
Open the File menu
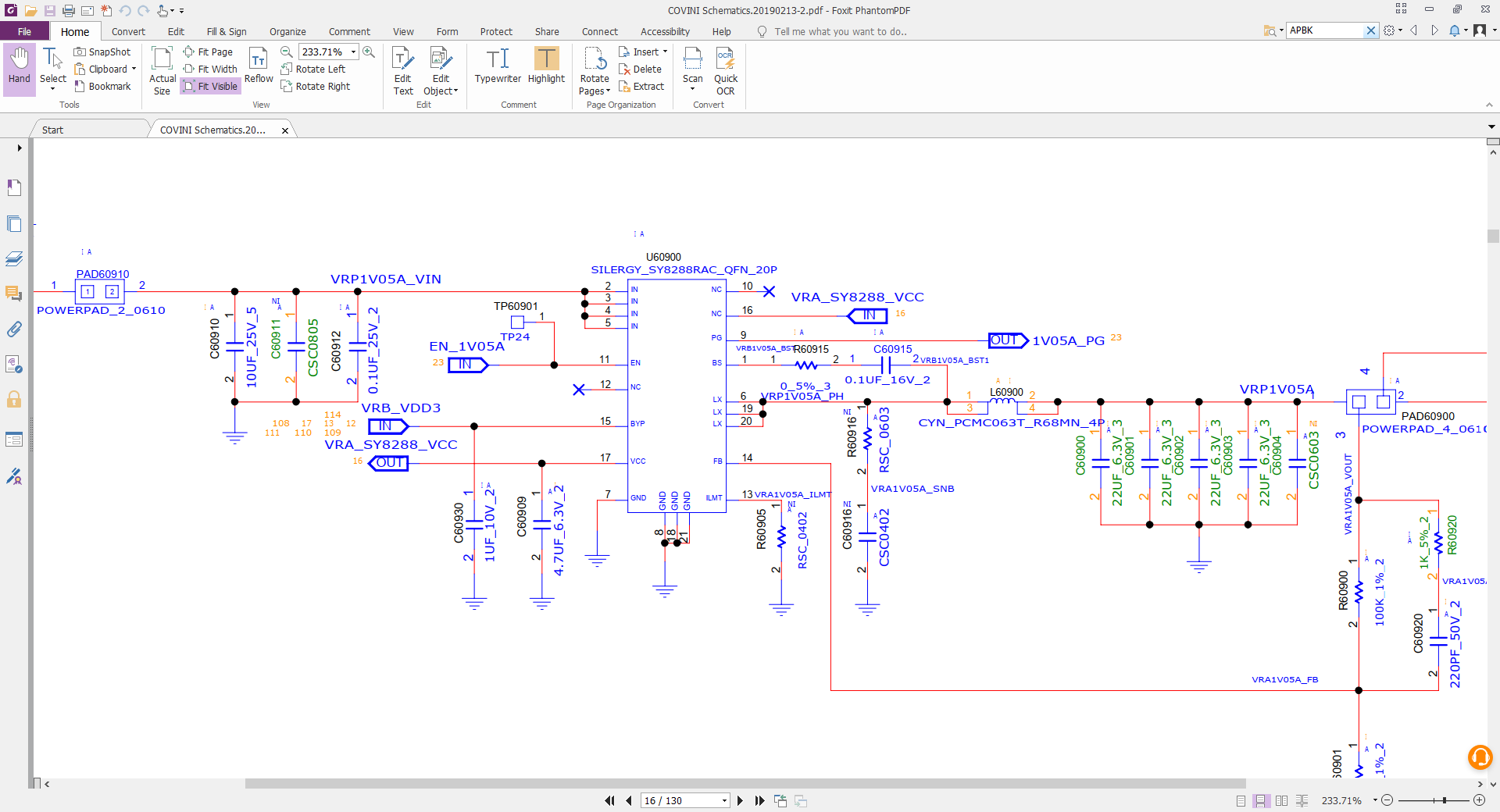pos(24,31)
